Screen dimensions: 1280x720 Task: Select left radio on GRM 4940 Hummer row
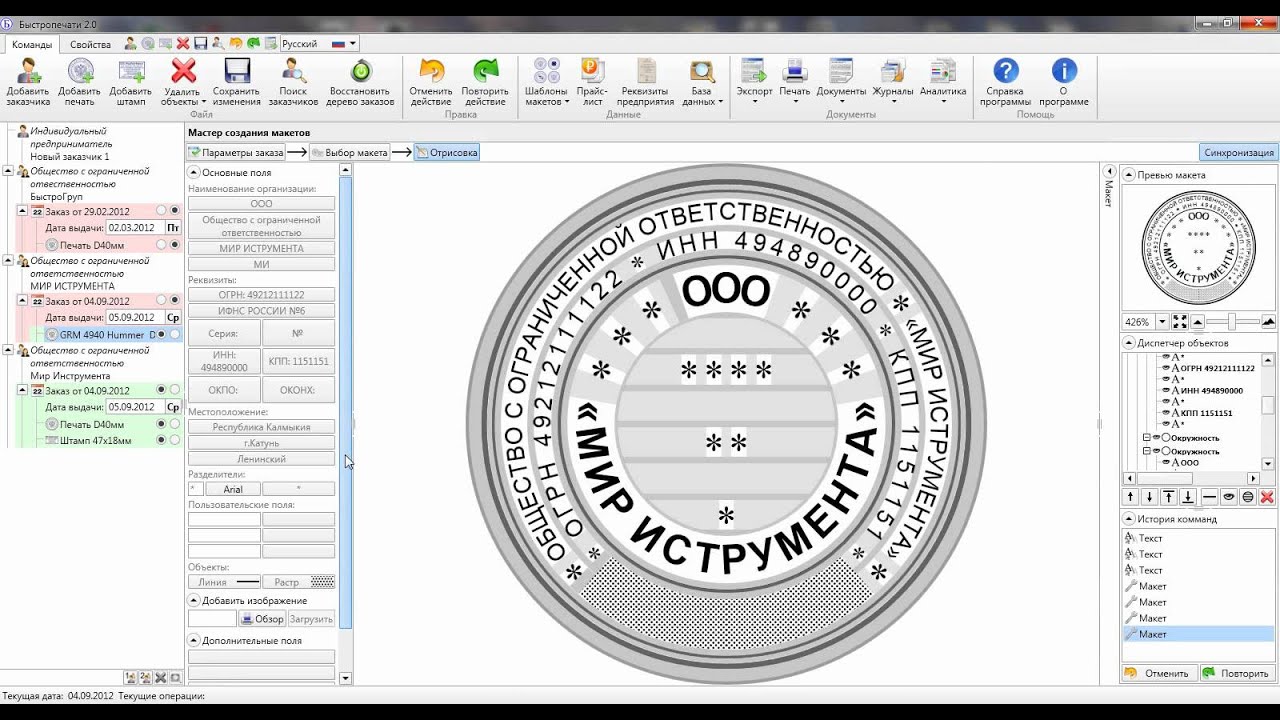160,334
